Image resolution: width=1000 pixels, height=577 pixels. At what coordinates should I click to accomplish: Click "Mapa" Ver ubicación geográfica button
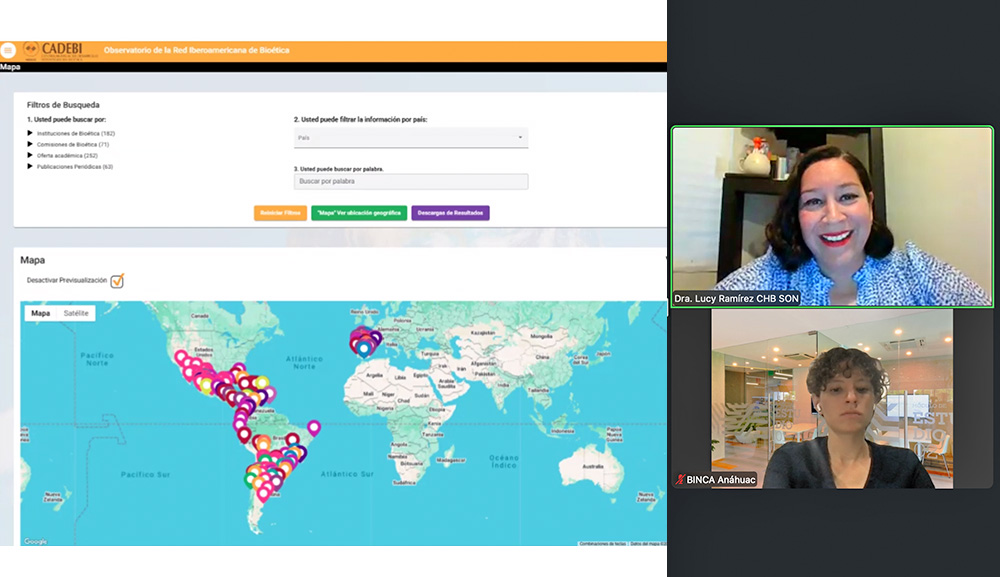click(x=358, y=213)
